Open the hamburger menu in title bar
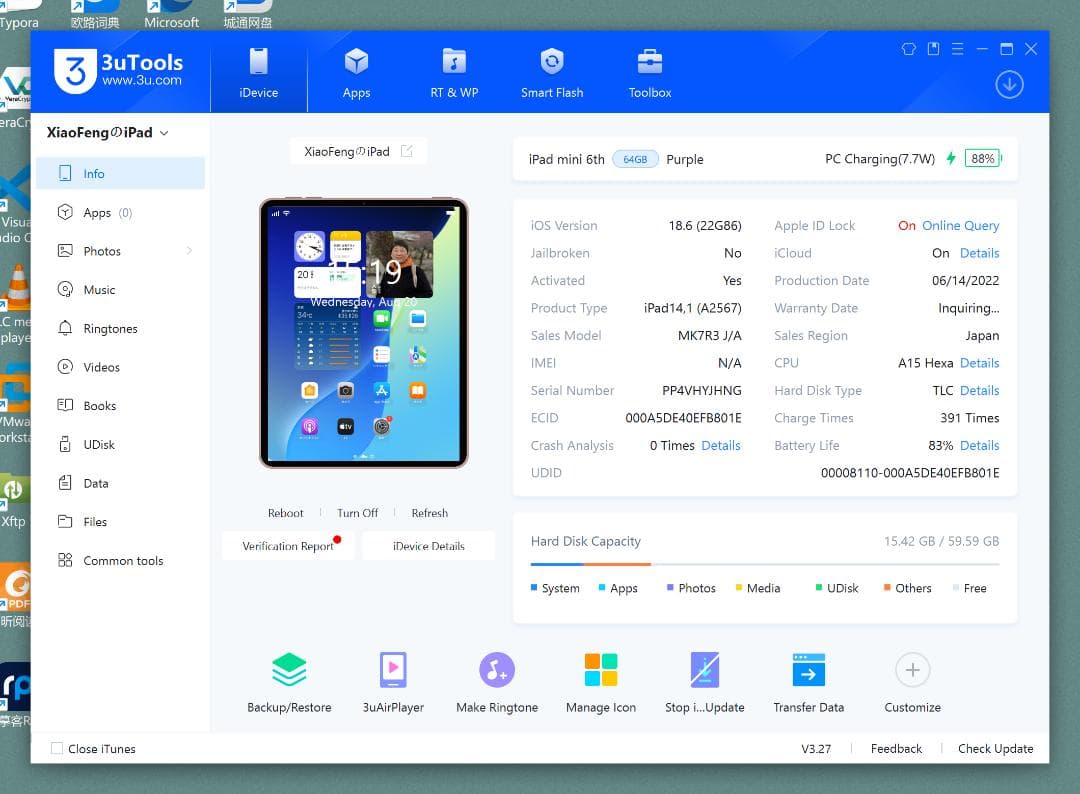Image resolution: width=1080 pixels, height=794 pixels. click(x=957, y=48)
